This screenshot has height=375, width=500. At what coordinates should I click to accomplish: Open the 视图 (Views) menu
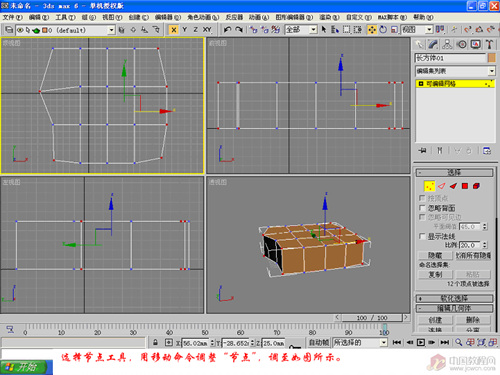[112, 17]
